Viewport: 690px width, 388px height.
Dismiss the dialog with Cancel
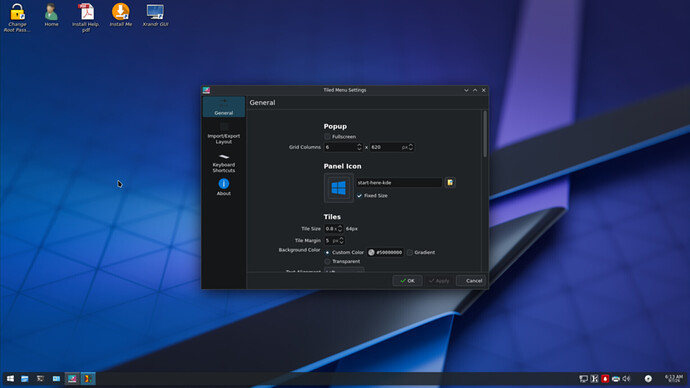[471, 281]
